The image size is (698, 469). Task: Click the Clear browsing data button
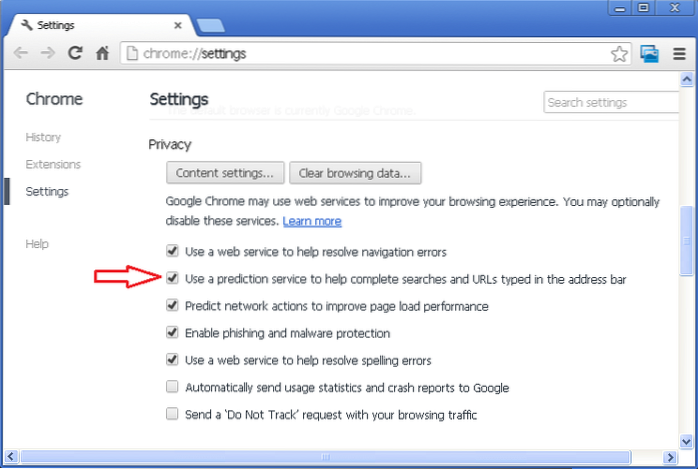point(355,172)
